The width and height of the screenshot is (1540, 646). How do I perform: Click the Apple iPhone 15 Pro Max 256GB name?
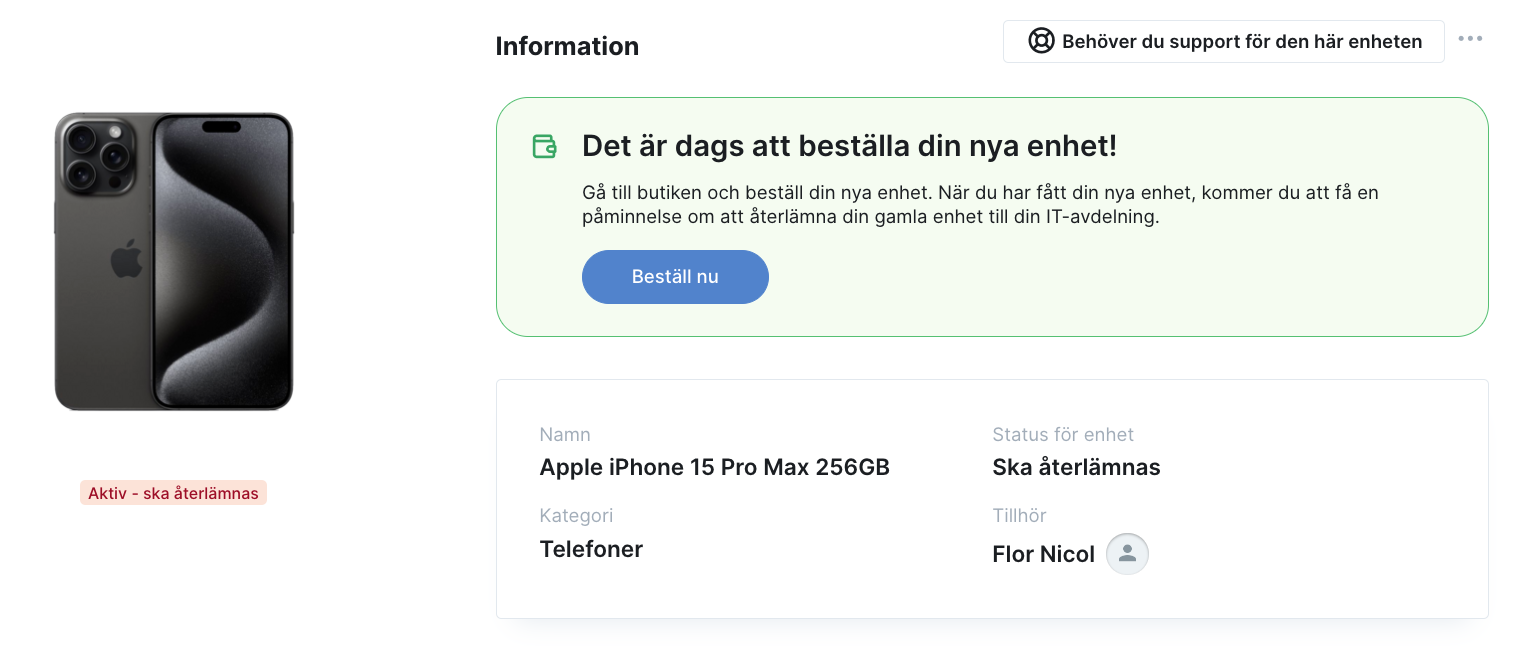click(715, 467)
